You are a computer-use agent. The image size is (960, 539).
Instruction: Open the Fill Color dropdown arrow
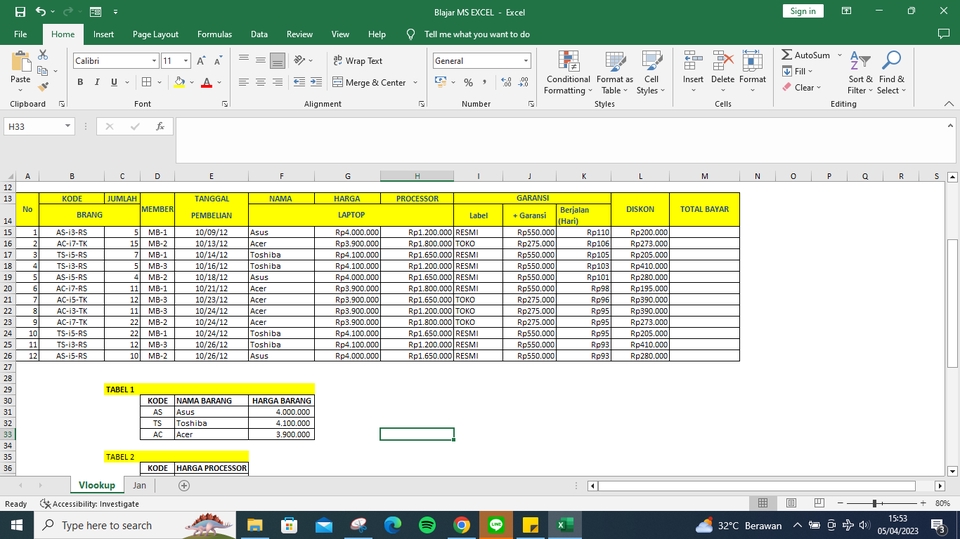point(192,82)
